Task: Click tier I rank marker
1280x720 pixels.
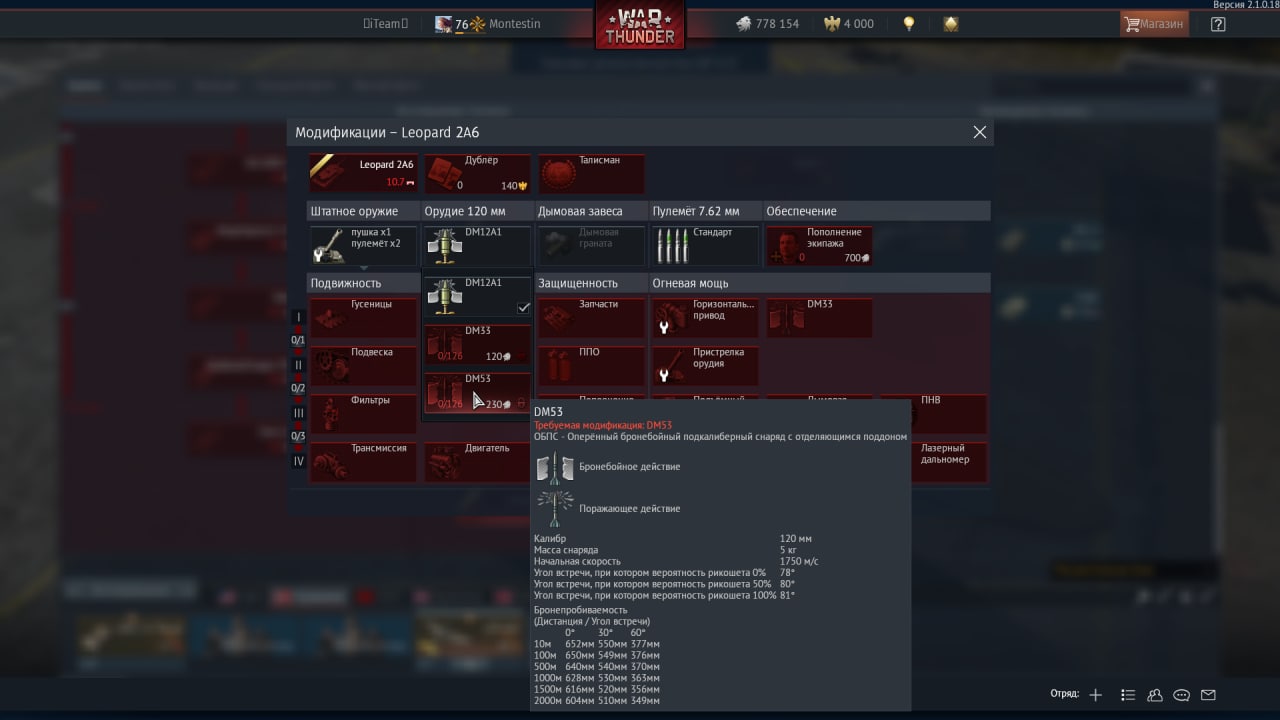Action: (x=298, y=317)
